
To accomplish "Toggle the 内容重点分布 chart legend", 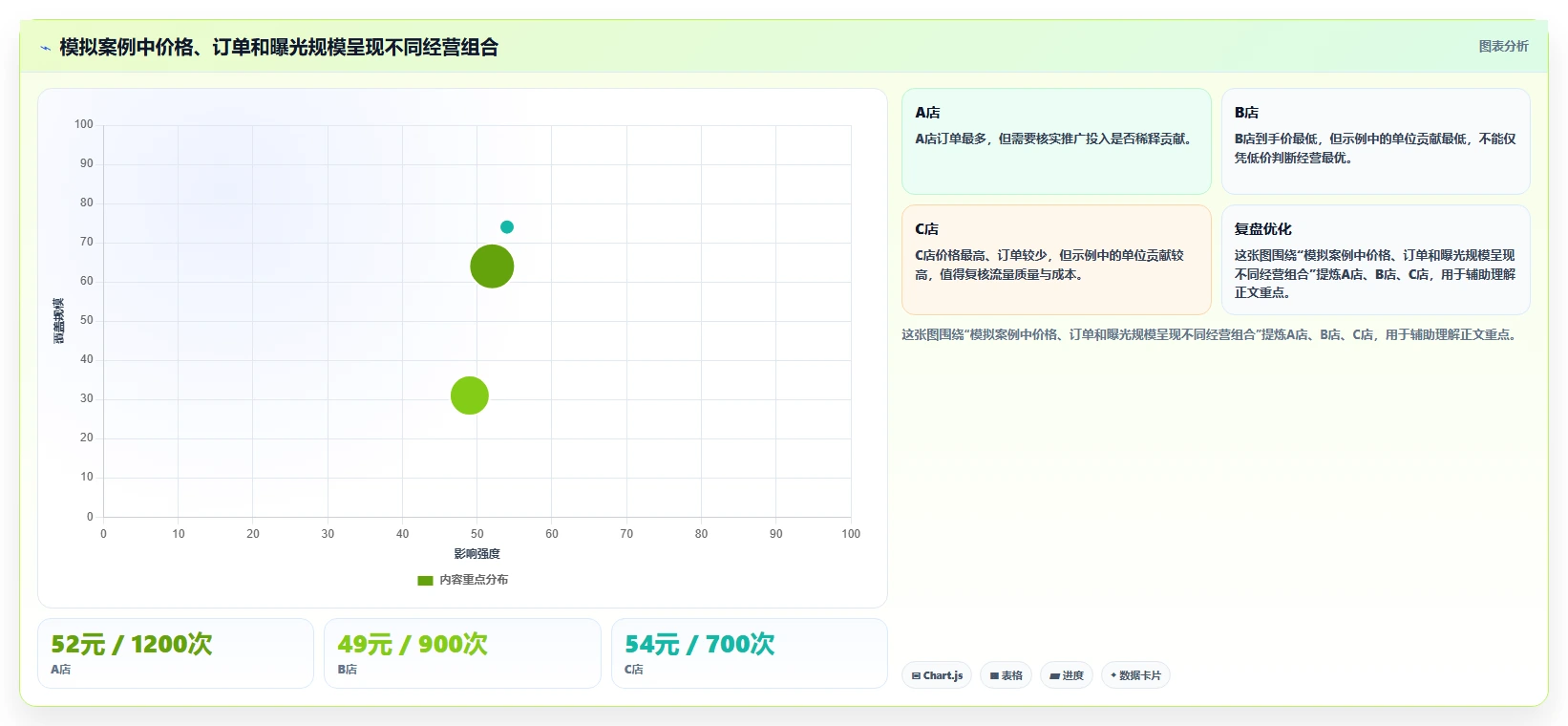I will coord(463,580).
